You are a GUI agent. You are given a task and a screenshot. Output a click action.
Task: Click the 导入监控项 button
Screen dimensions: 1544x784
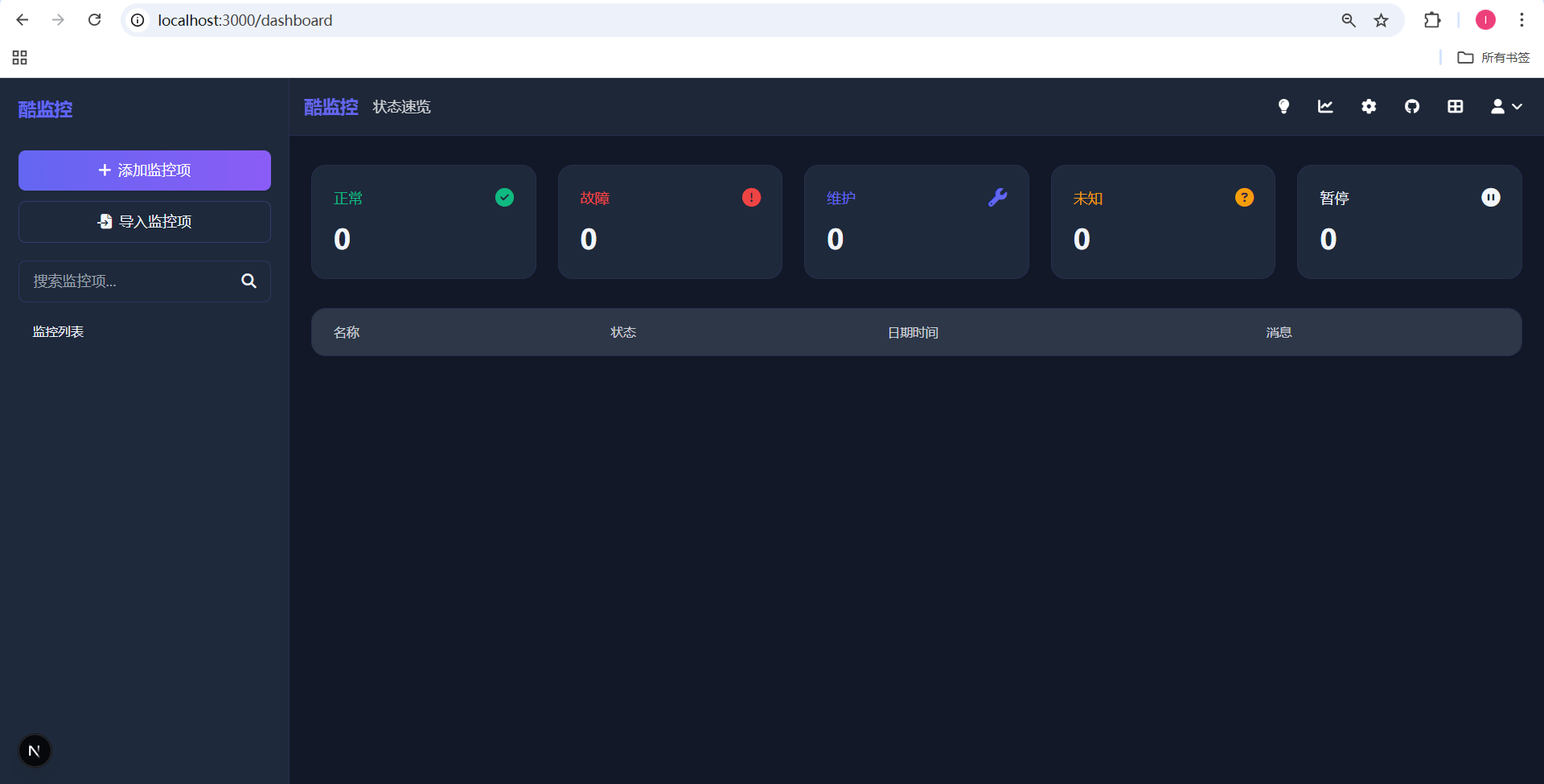145,222
